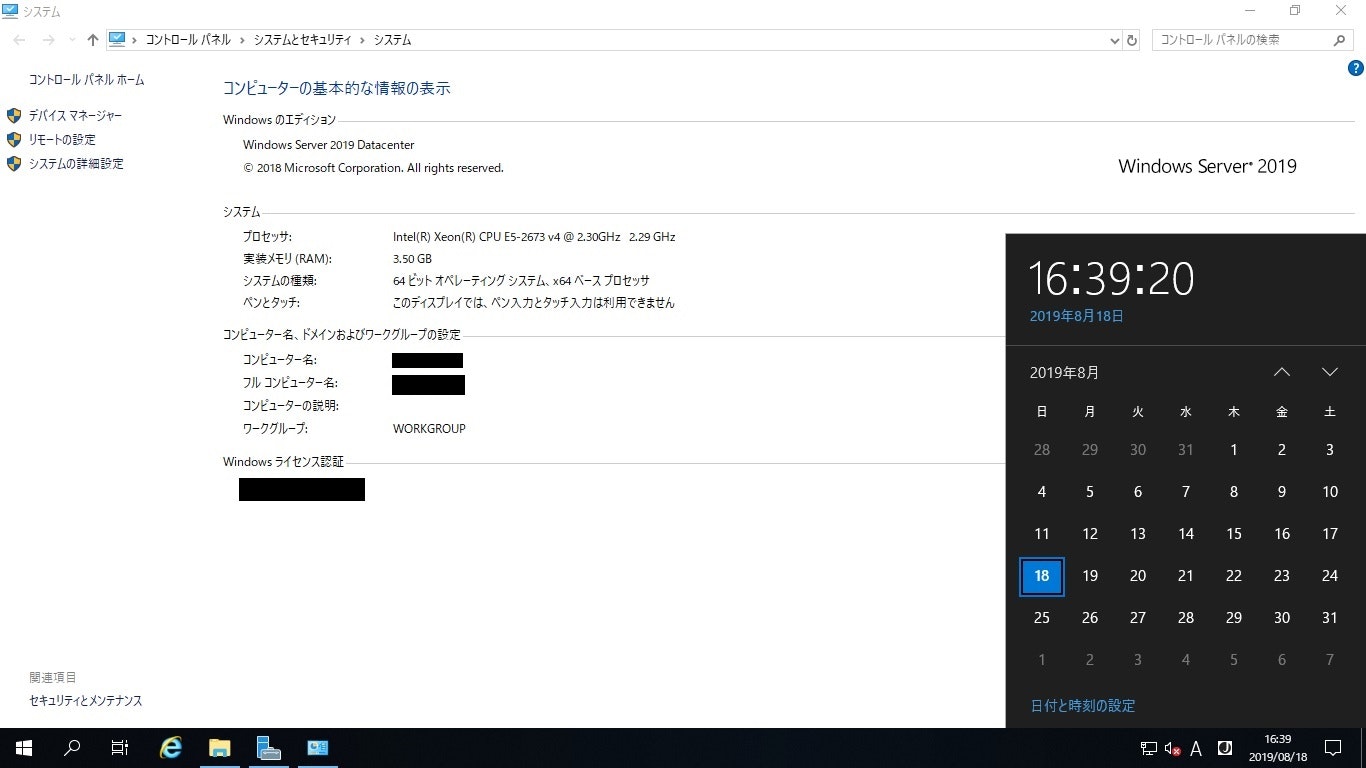Show previous month in calendar
The height and width of the screenshot is (768, 1366).
click(1282, 372)
